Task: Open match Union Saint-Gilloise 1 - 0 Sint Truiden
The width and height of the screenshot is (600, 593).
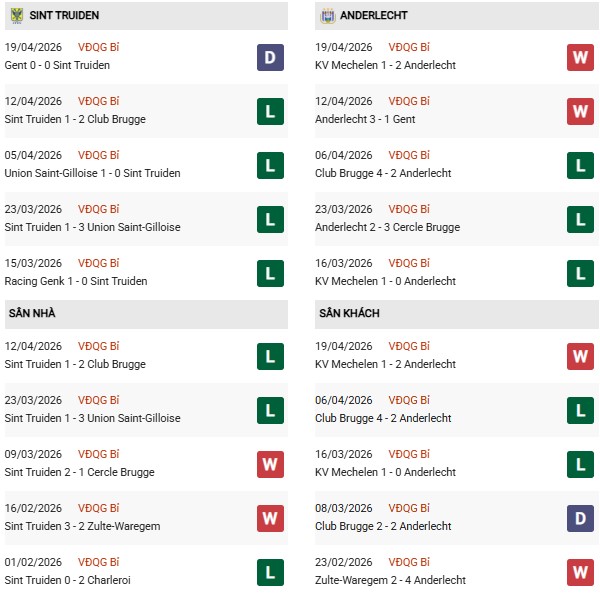Action: [92, 173]
